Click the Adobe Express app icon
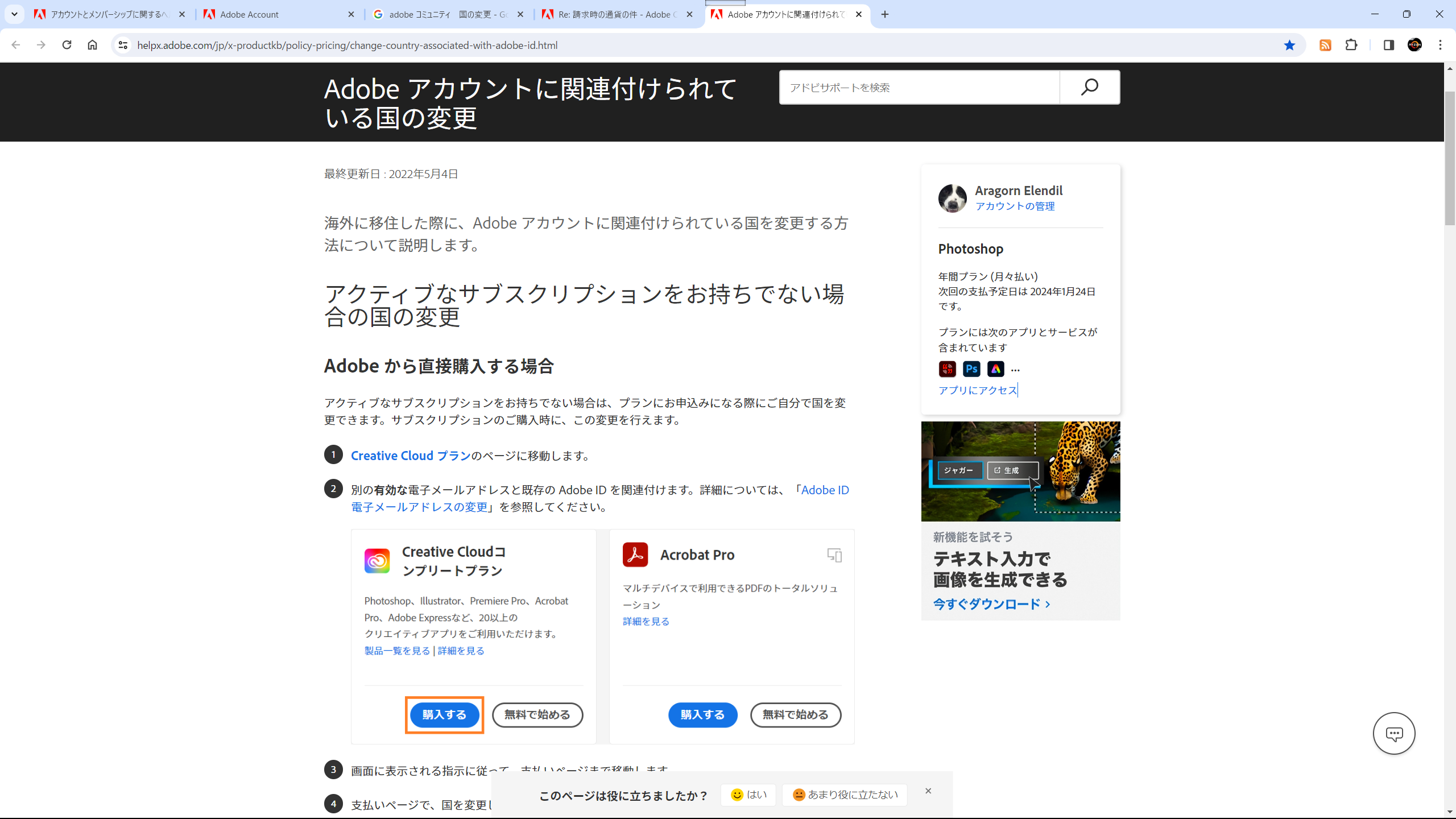This screenshot has width=1456, height=819. coord(996,369)
